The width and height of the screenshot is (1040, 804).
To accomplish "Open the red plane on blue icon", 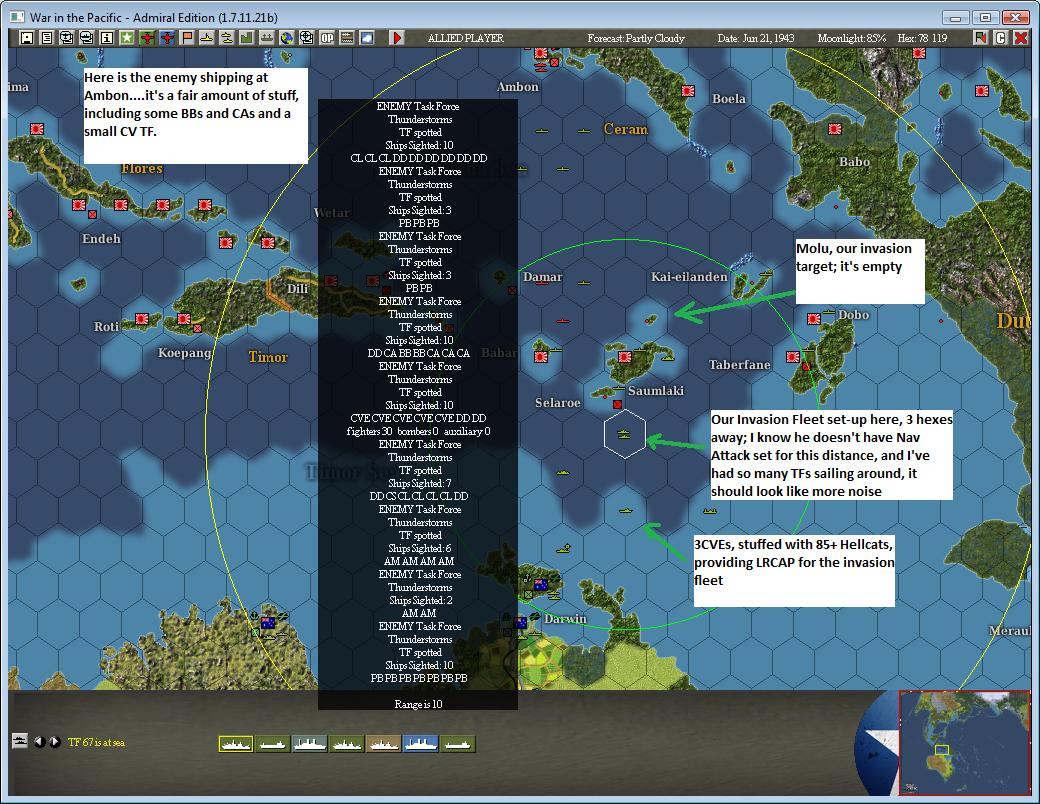I will 166,38.
